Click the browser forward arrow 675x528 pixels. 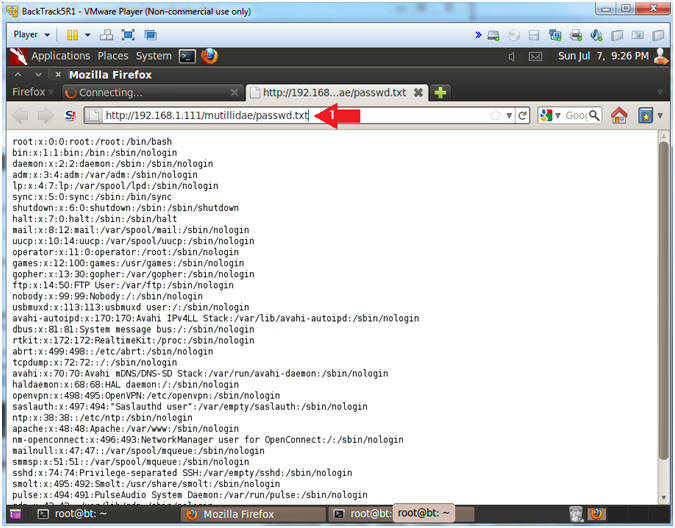click(46, 115)
